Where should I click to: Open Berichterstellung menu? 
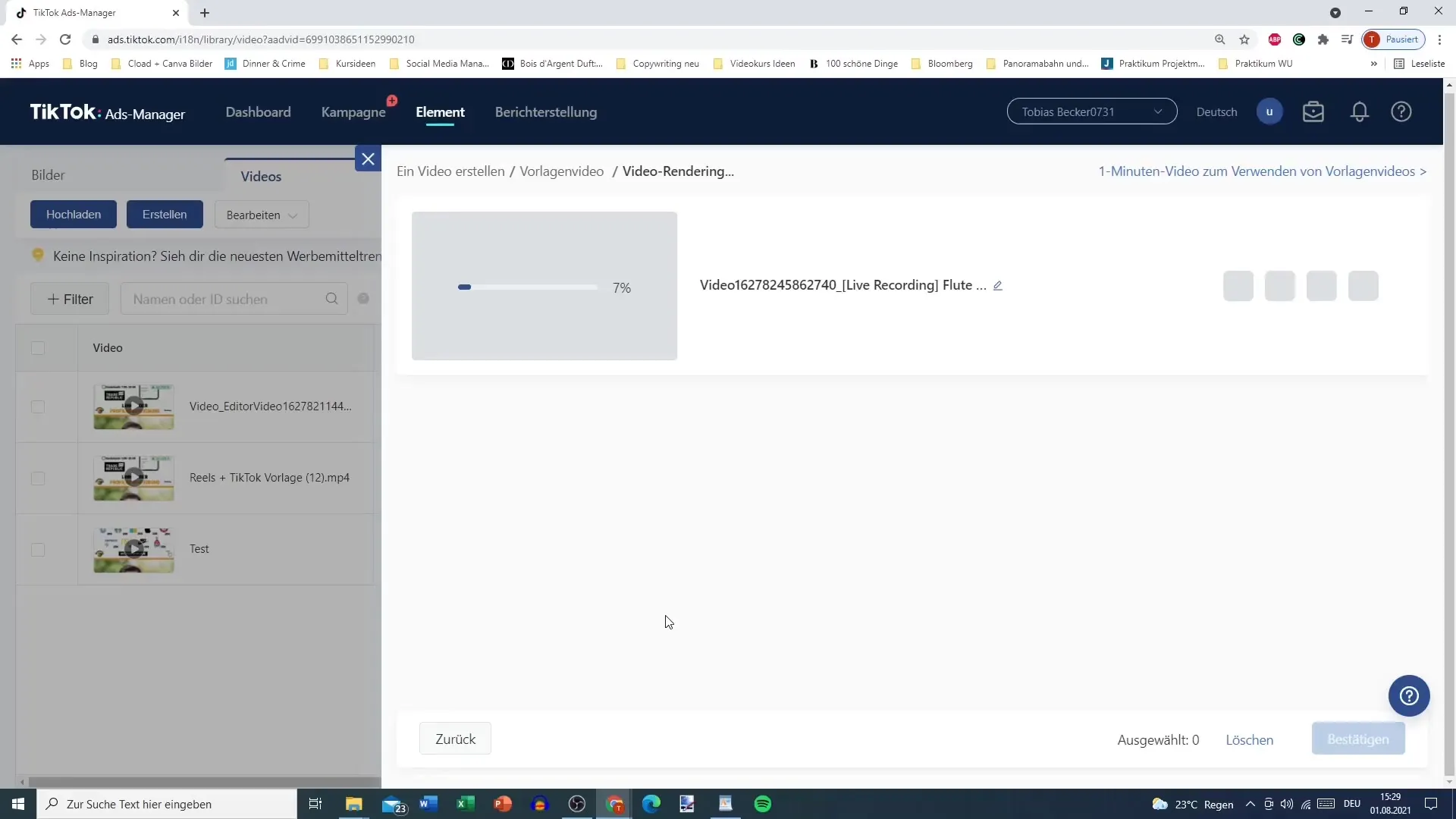[546, 111]
